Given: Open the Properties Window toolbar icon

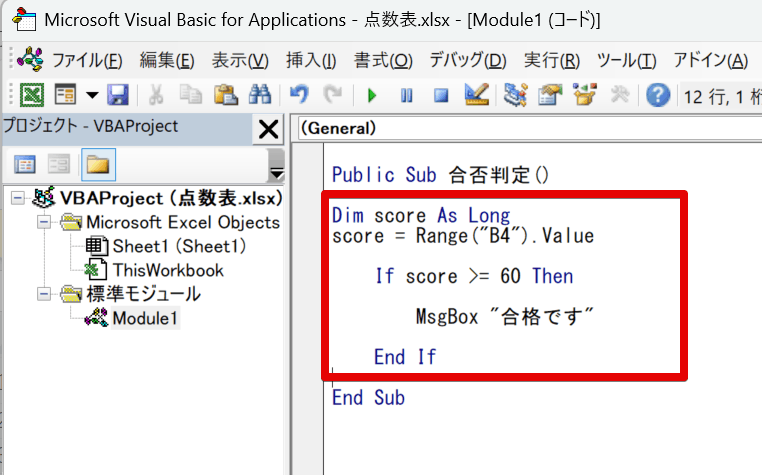Looking at the screenshot, I should tap(550, 95).
